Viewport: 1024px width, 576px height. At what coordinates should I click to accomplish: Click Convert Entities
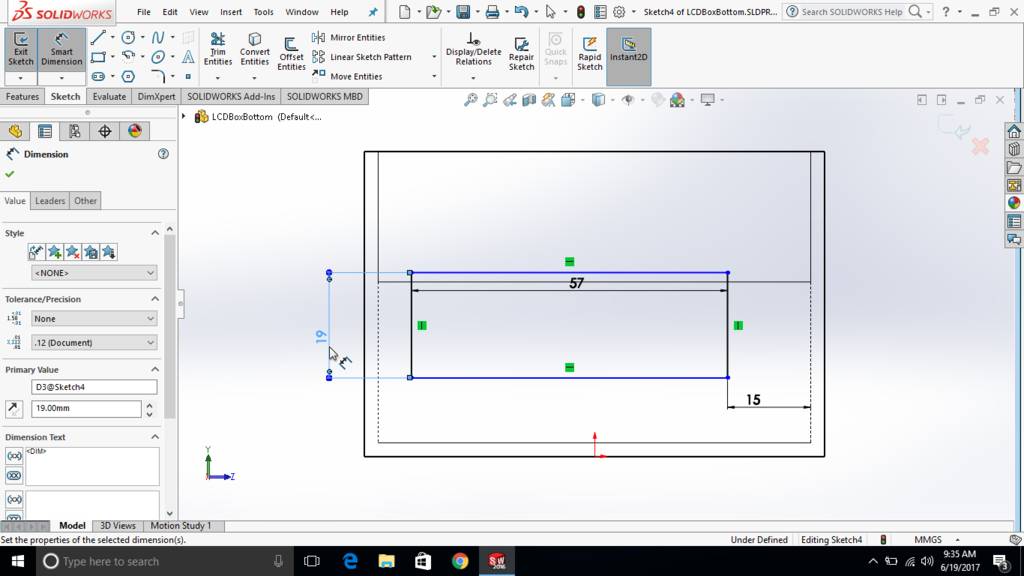(x=255, y=50)
